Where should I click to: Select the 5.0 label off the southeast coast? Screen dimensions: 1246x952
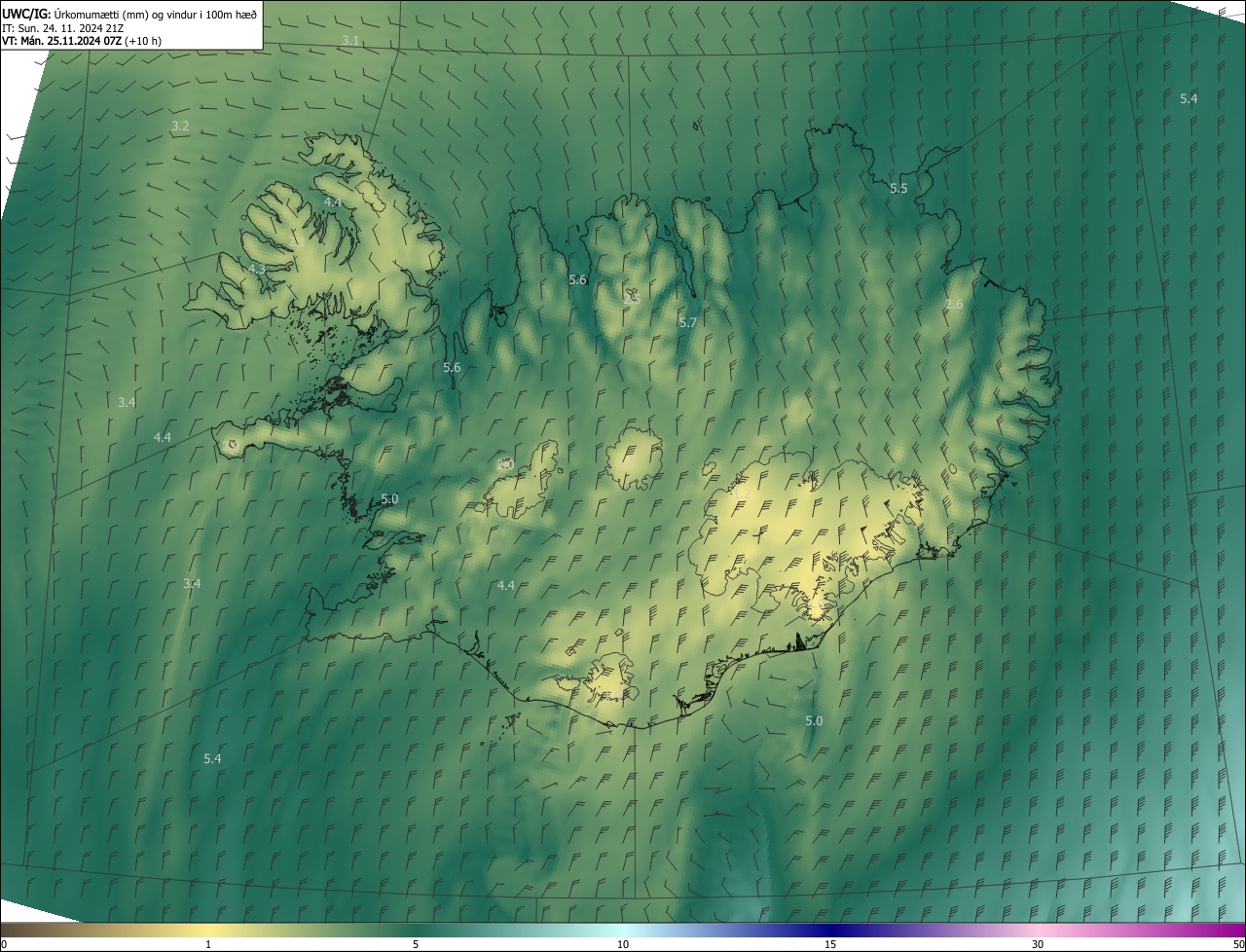(x=814, y=721)
